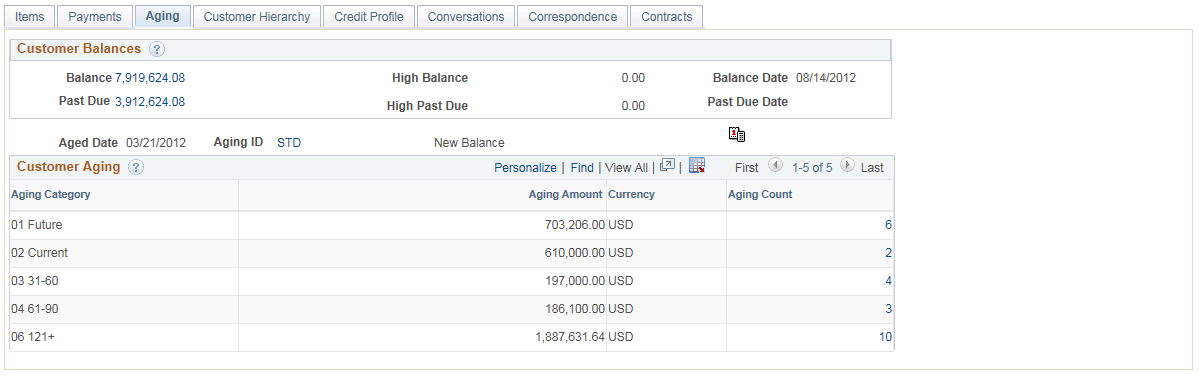Open aging count 3 for 04 61-90
1199x376 pixels.
click(x=889, y=309)
